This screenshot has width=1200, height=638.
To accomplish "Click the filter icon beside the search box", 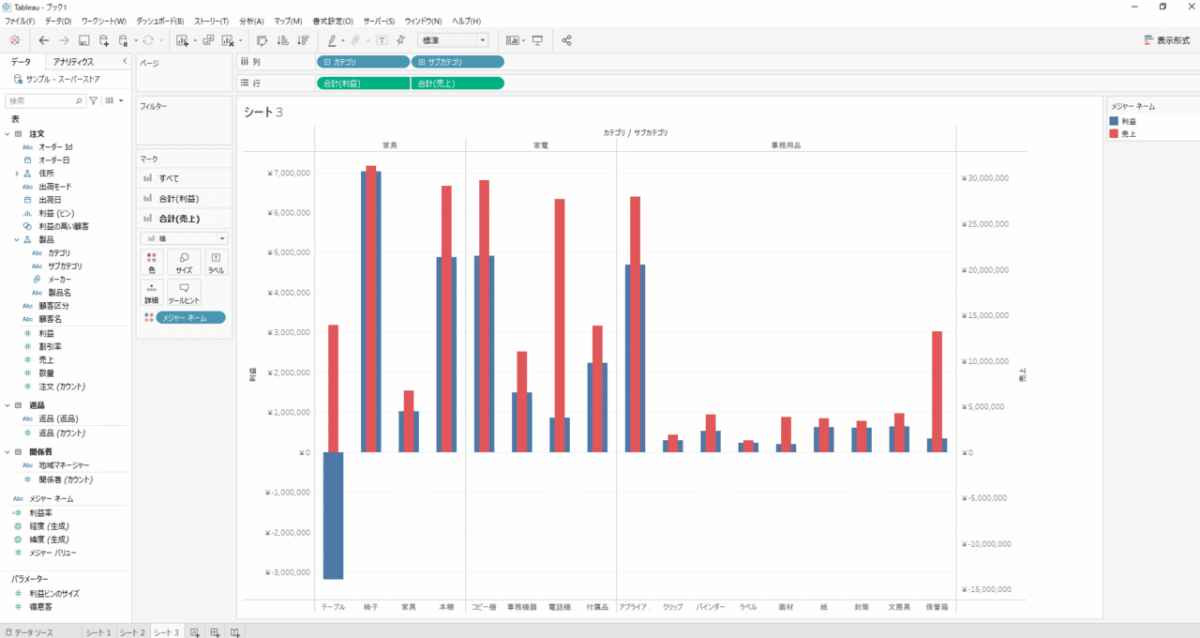I will [x=94, y=101].
